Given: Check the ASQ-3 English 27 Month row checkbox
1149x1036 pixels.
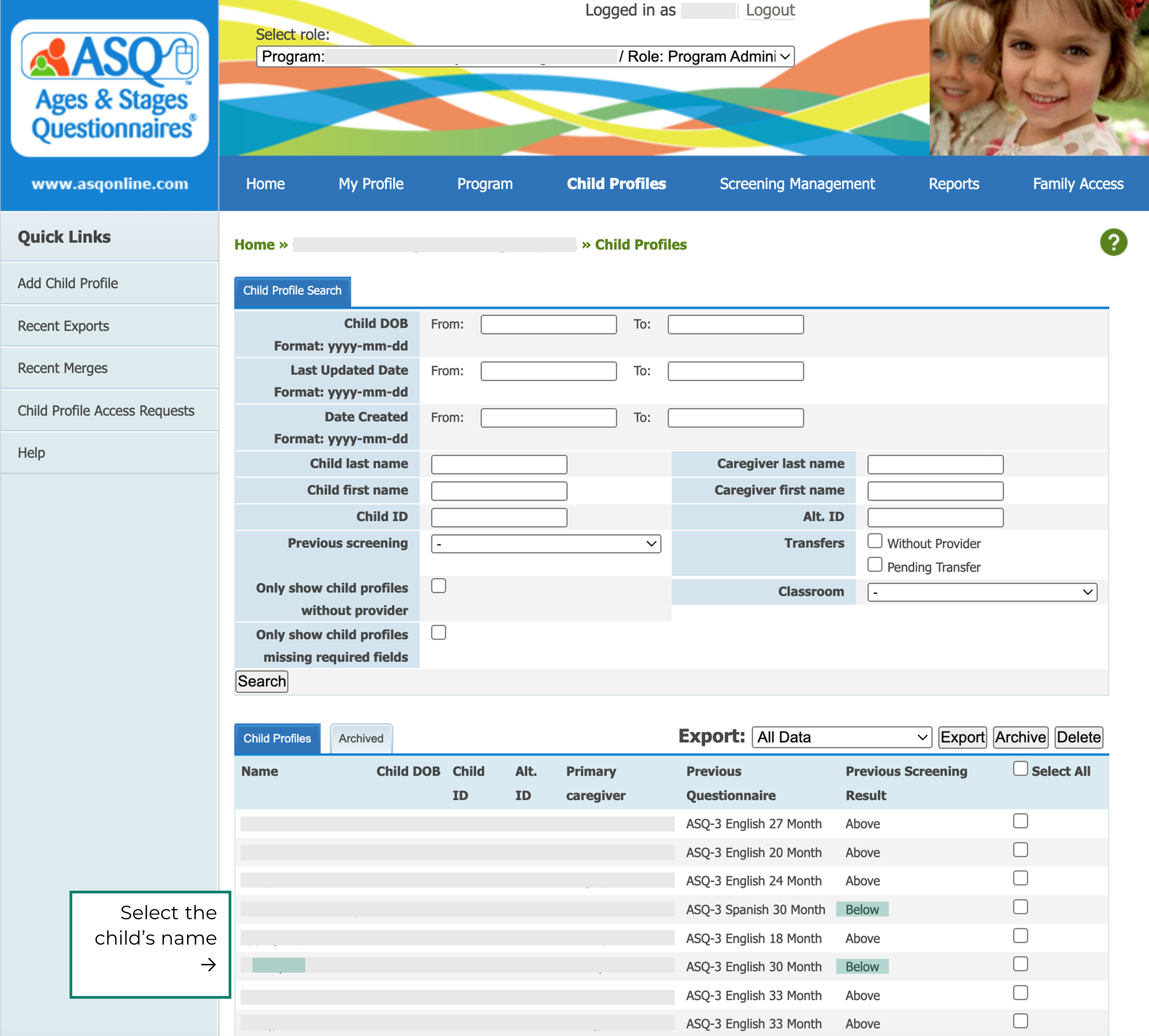Looking at the screenshot, I should click(x=1020, y=821).
